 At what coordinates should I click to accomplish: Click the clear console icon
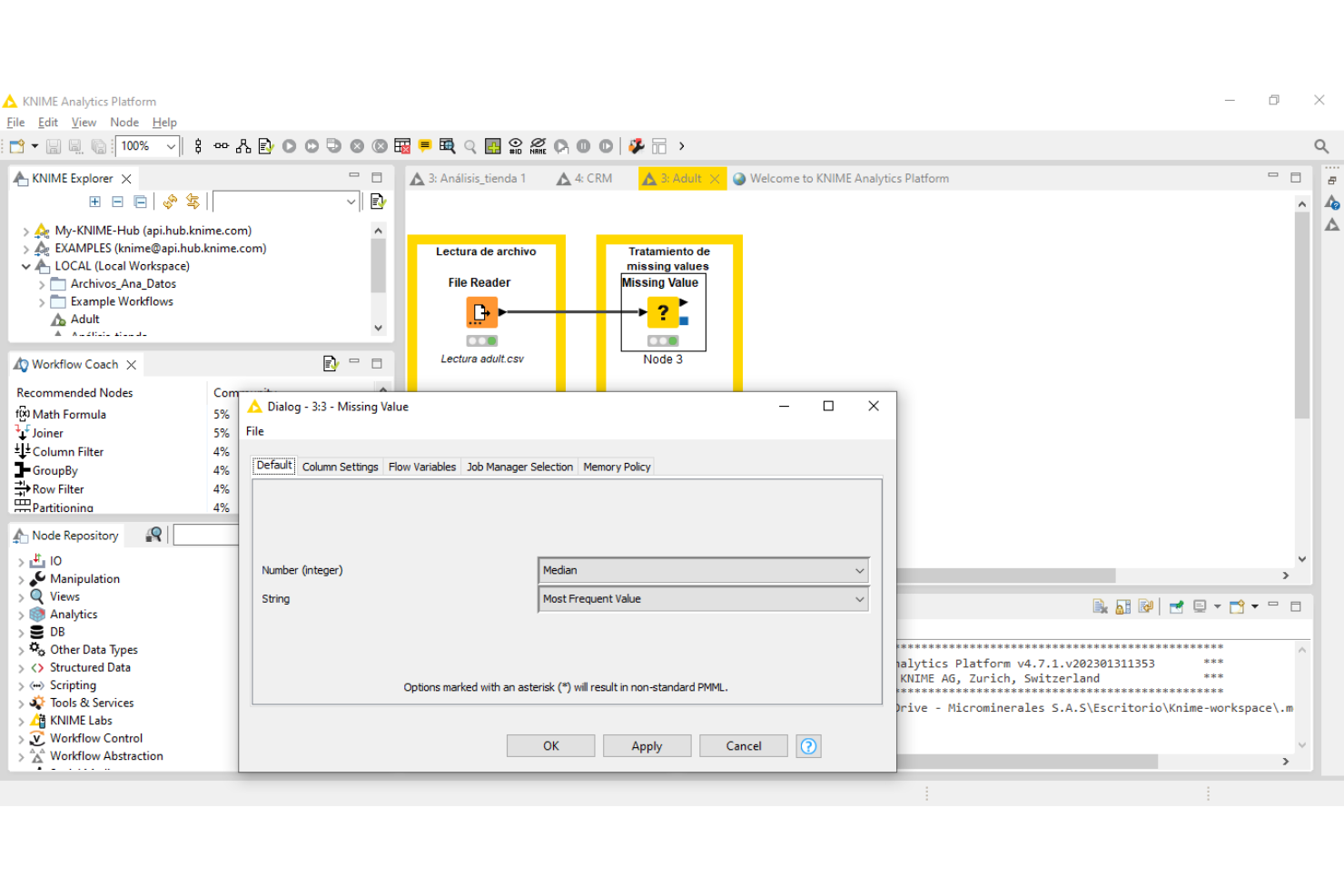1100,606
